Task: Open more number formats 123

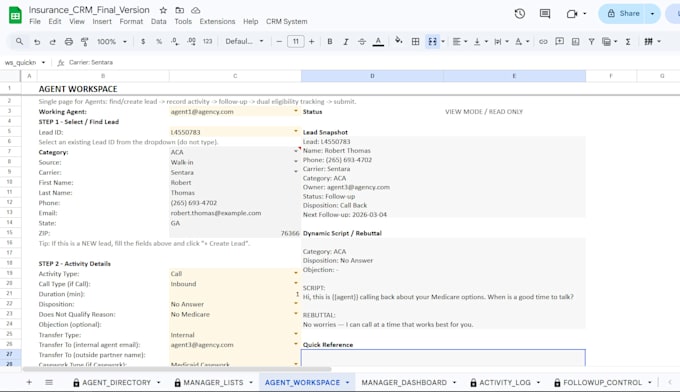Action: (208, 42)
